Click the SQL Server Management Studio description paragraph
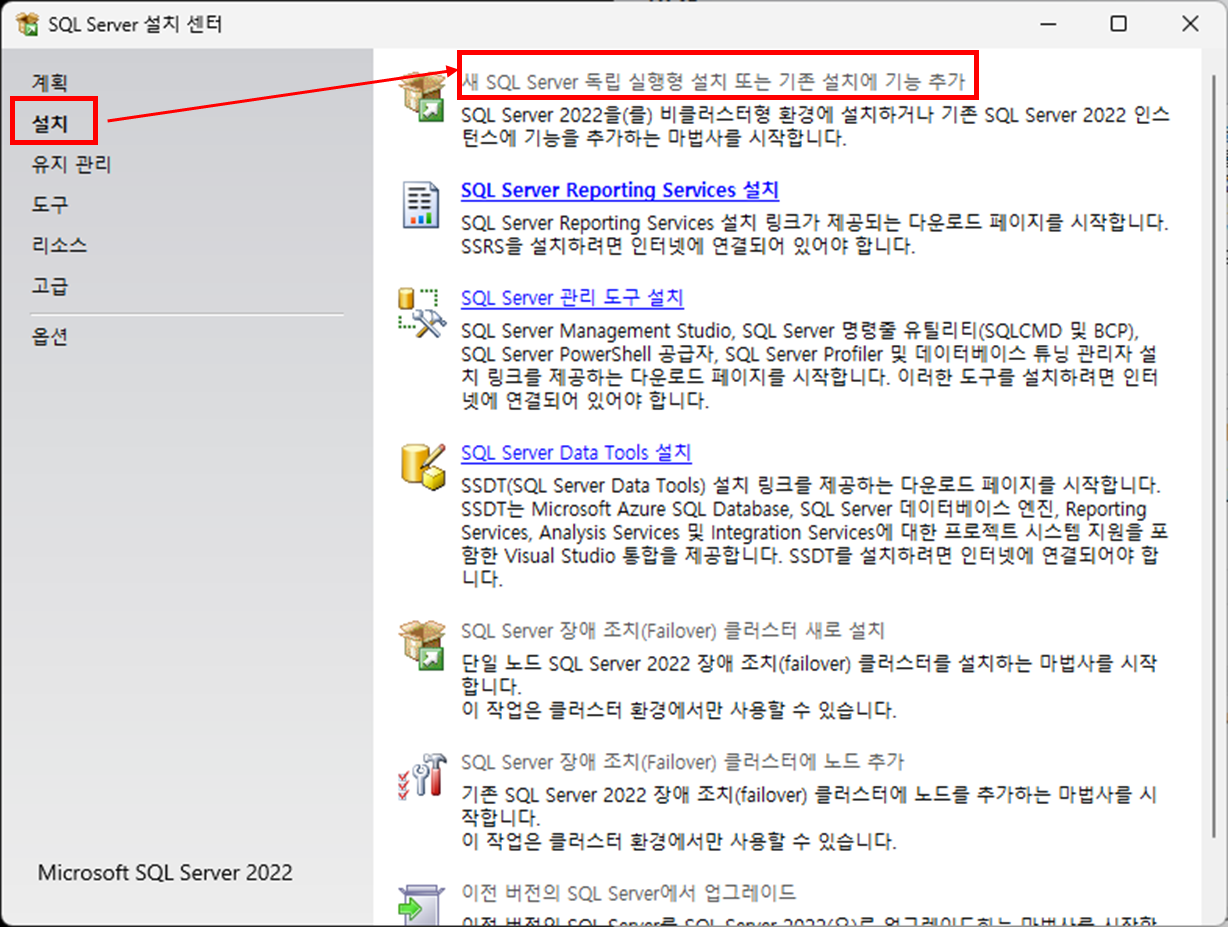This screenshot has width=1228, height=927. (811, 366)
